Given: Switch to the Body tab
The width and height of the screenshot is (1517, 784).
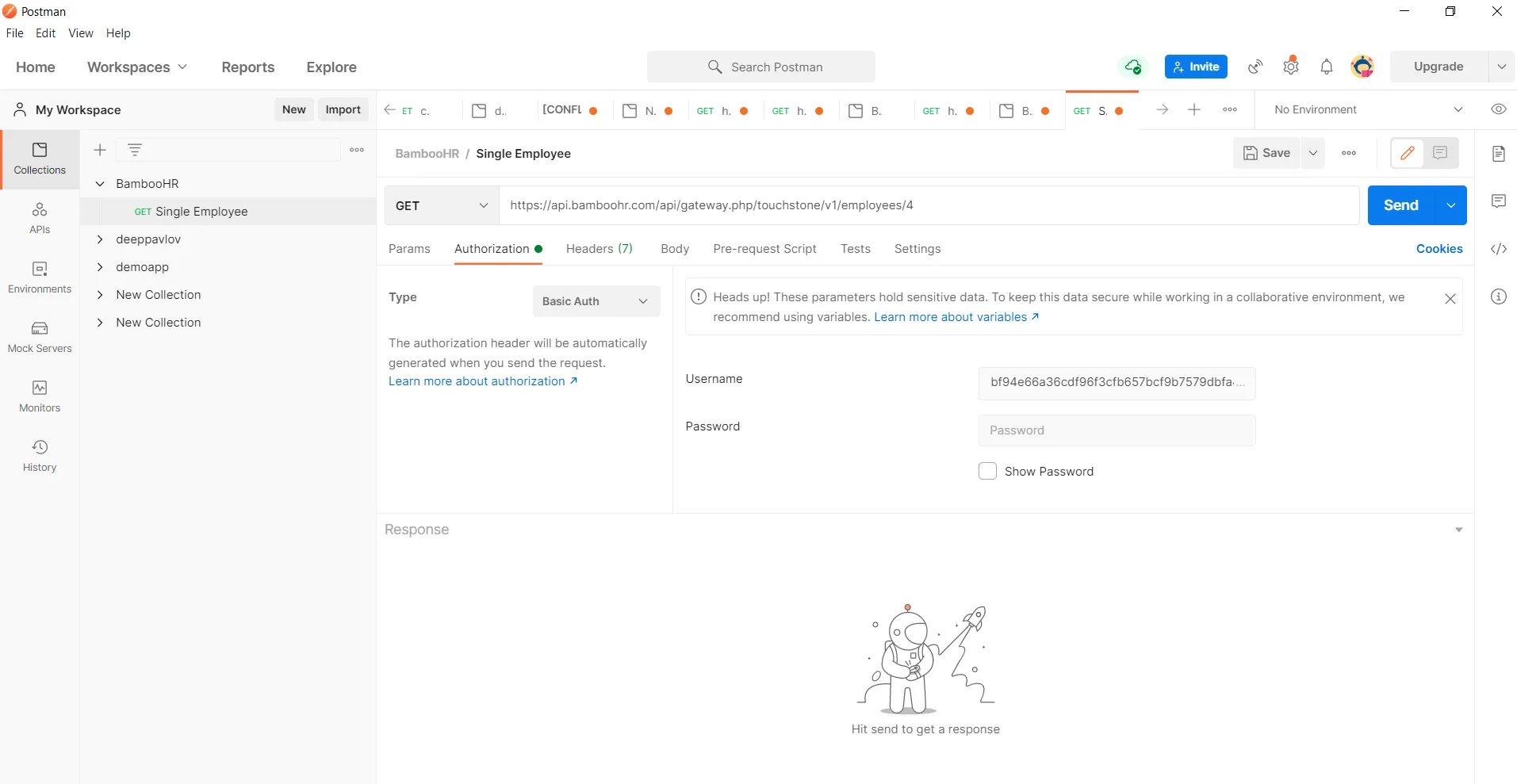Looking at the screenshot, I should (675, 249).
